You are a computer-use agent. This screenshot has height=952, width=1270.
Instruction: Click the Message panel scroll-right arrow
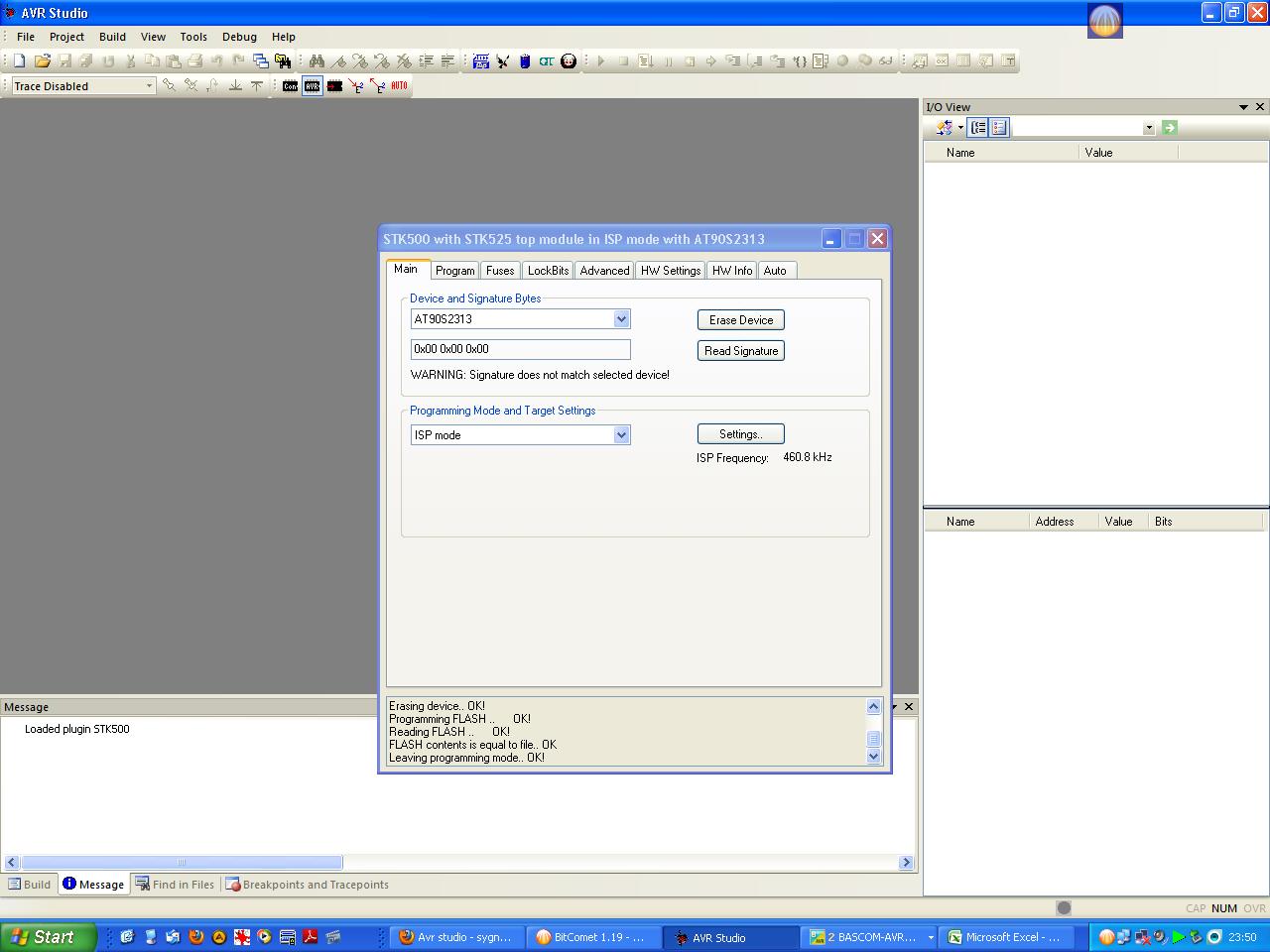(x=905, y=863)
